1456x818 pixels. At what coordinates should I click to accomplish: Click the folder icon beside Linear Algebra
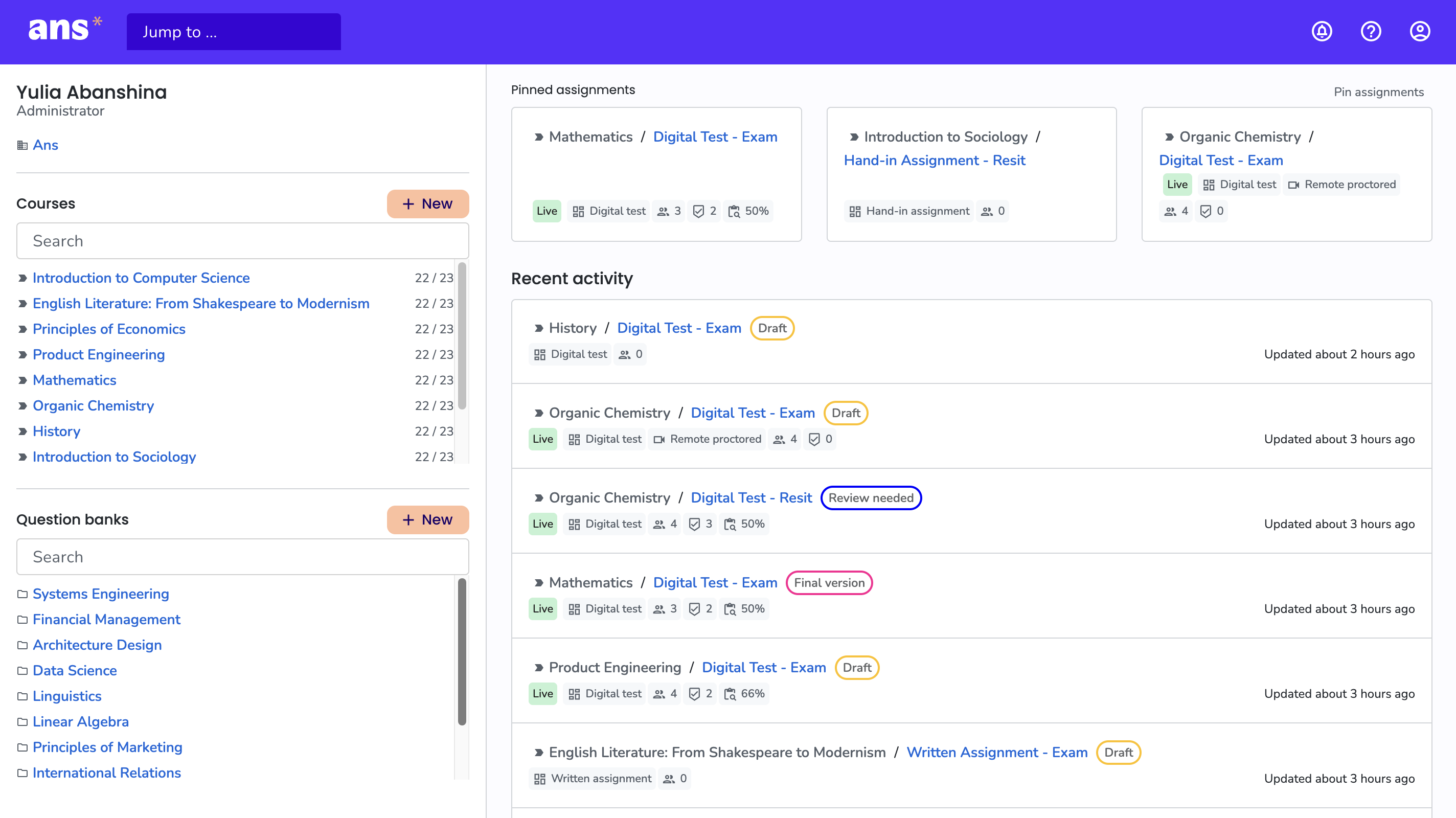(22, 722)
